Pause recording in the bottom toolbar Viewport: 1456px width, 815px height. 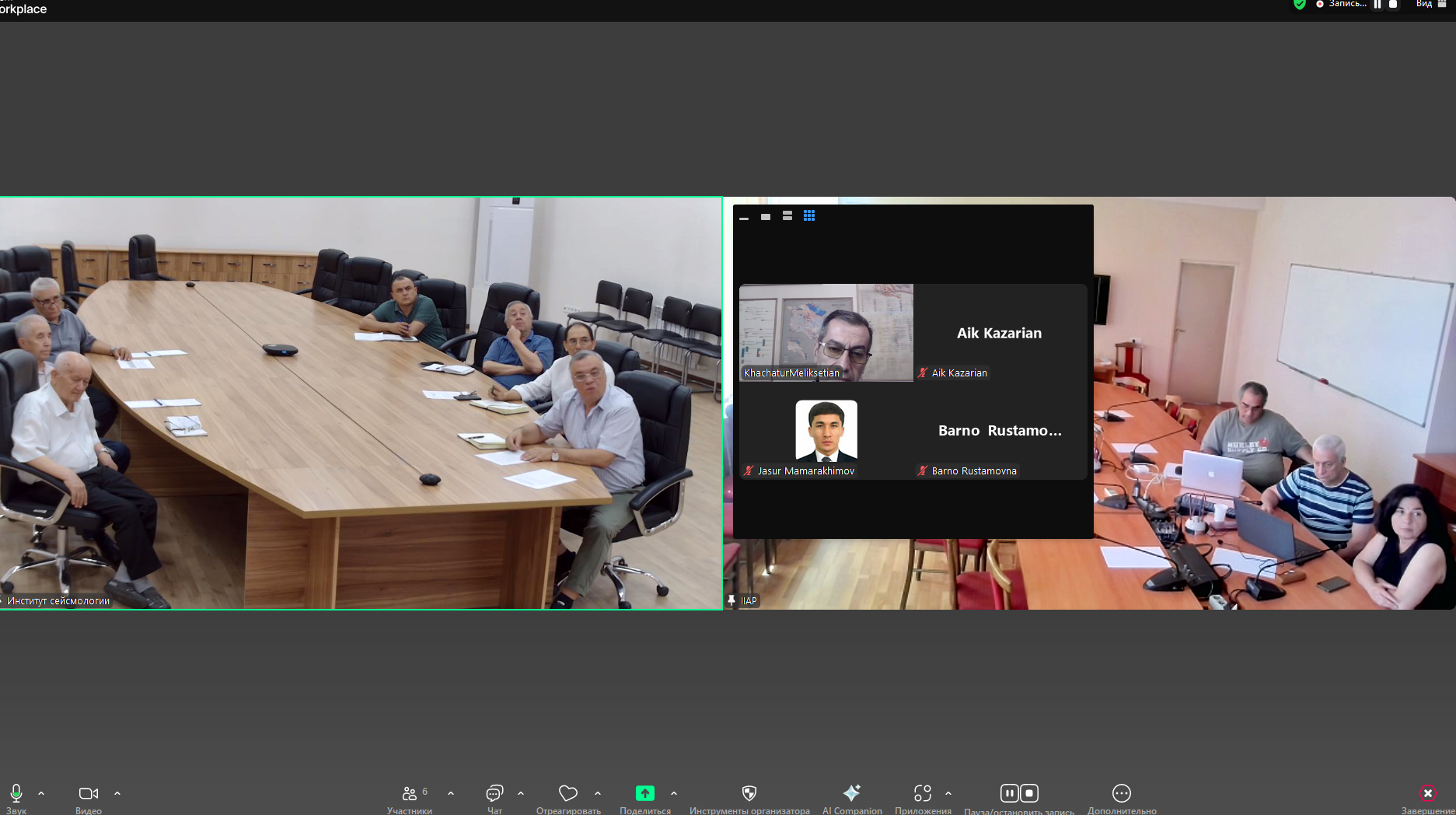tap(1009, 793)
